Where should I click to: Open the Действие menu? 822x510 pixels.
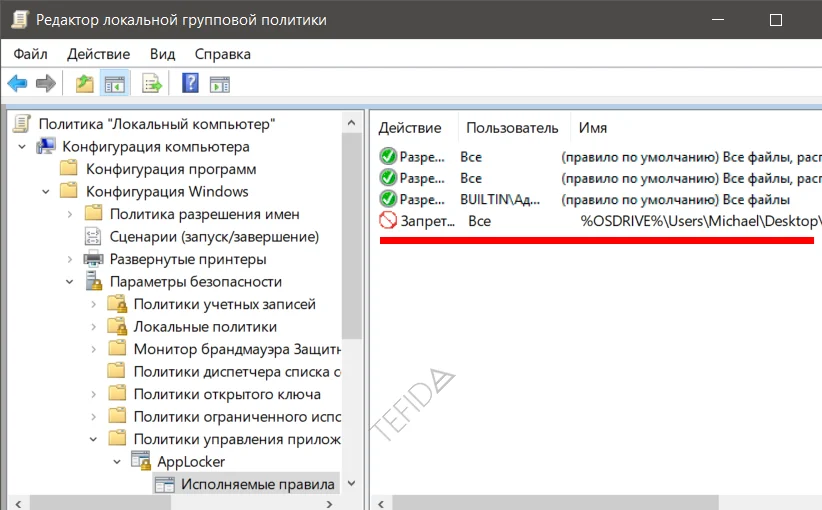99,54
